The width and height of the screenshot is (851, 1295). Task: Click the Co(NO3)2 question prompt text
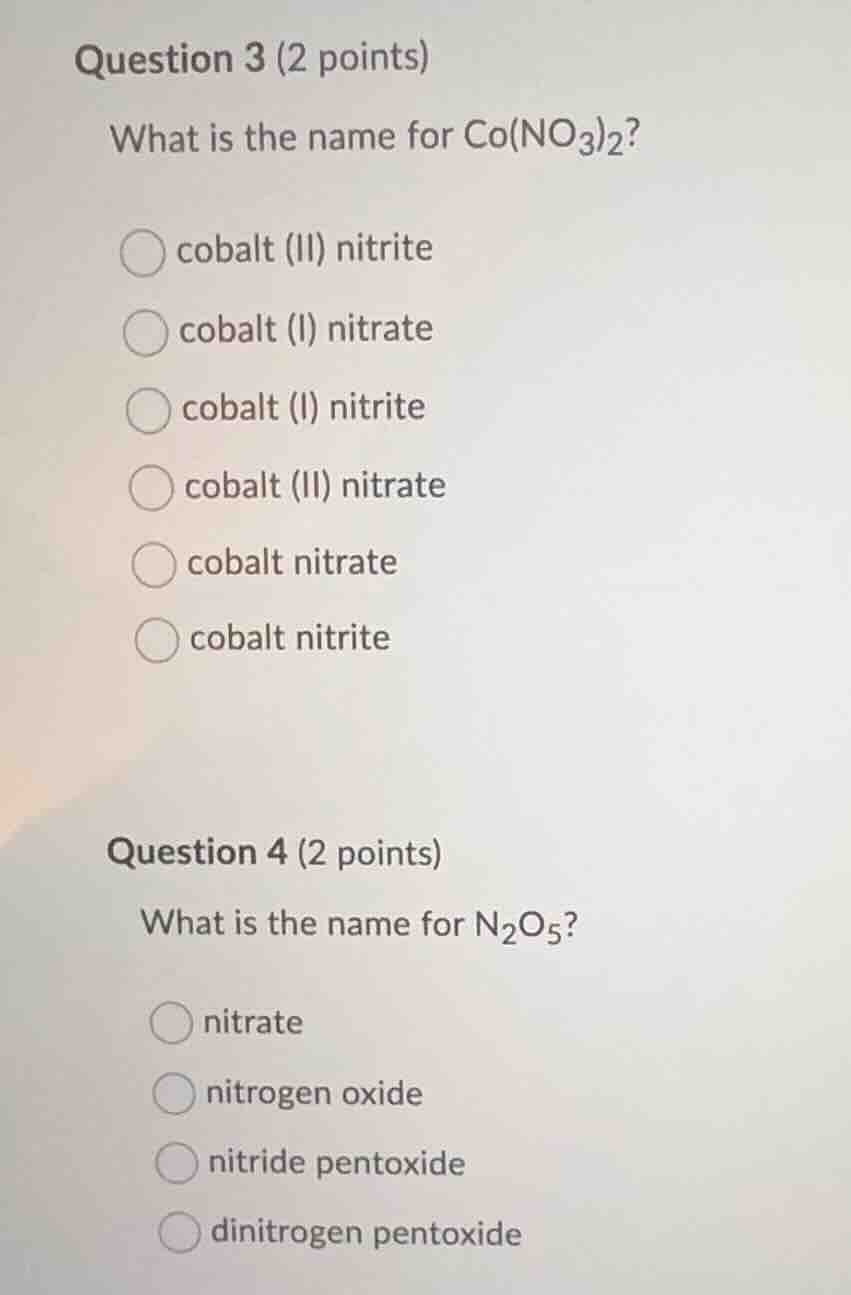coord(377,139)
